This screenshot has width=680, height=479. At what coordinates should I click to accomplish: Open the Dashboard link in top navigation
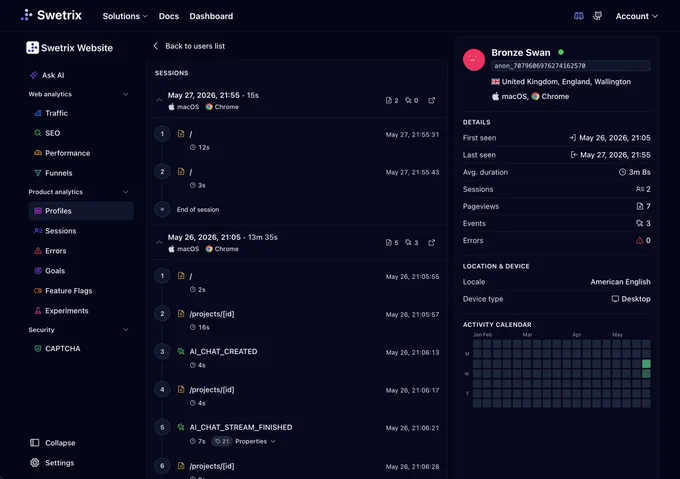211,16
